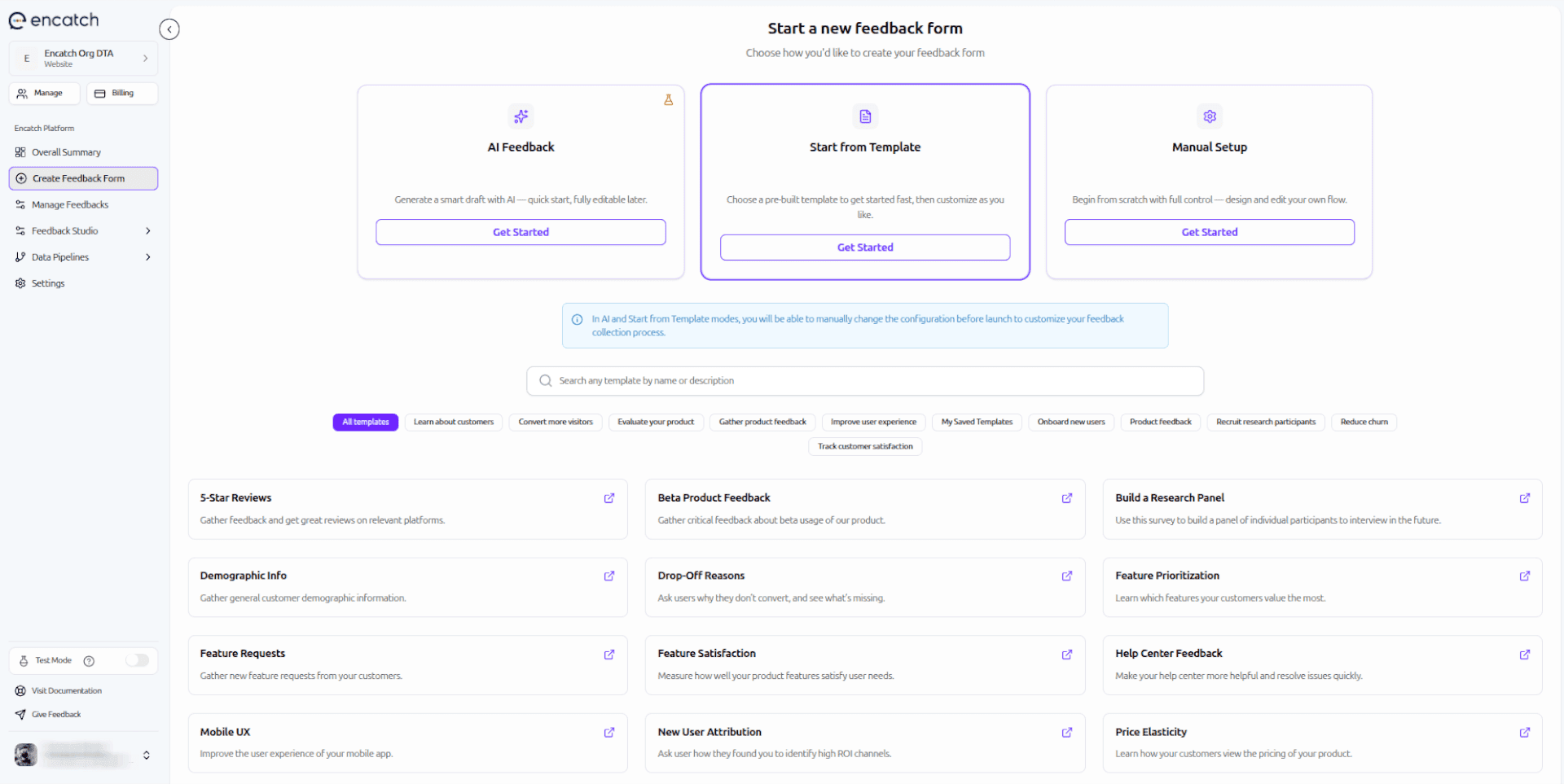The image size is (1564, 784).
Task: Click the encatch logo
Action: pos(53,20)
